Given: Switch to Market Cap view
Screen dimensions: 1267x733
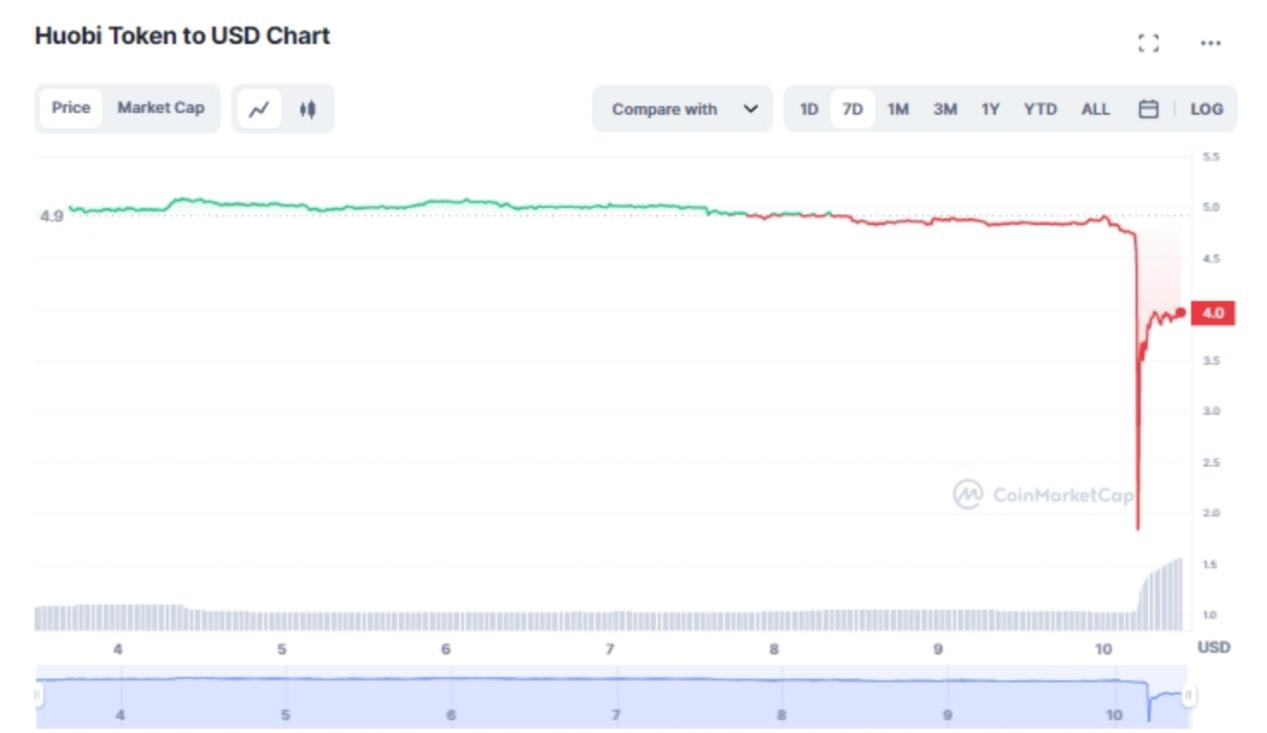Looking at the screenshot, I should click(161, 108).
